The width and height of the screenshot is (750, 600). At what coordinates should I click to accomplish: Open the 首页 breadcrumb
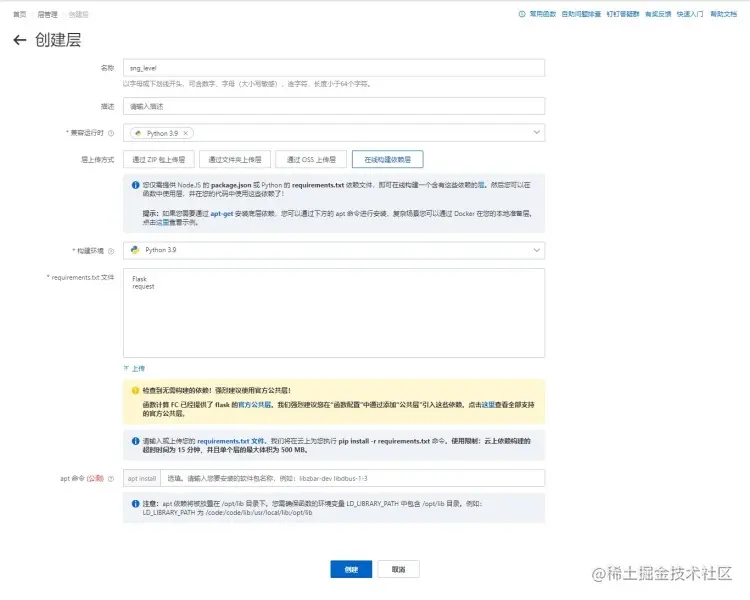click(20, 15)
